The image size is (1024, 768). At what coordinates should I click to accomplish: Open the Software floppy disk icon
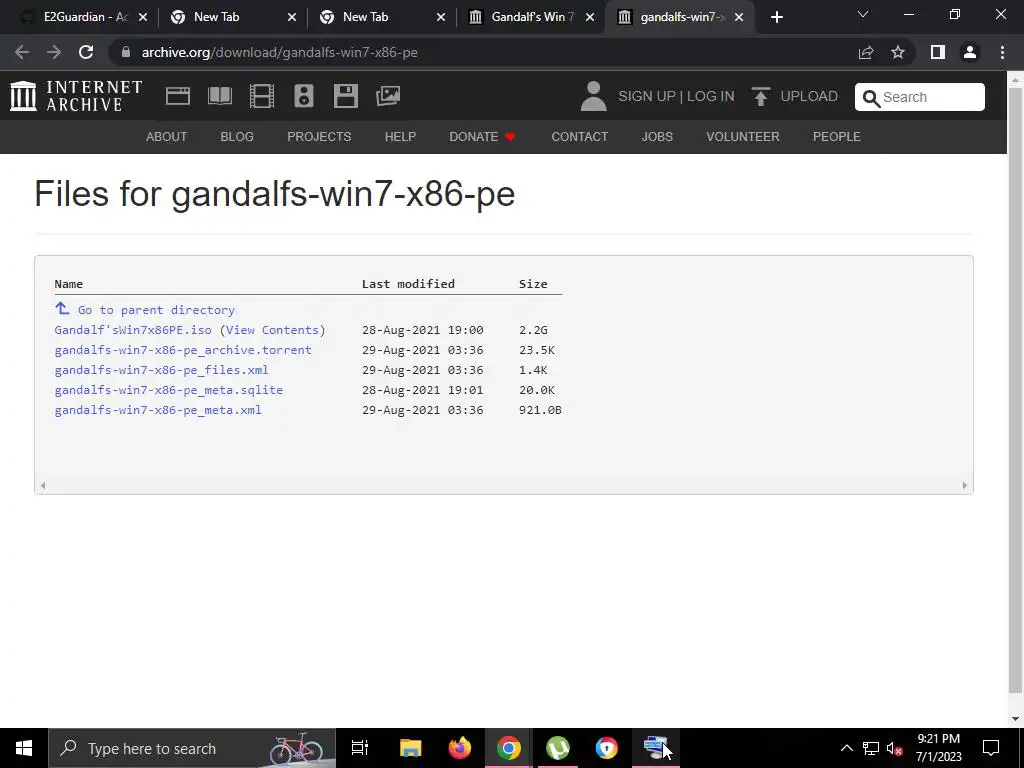point(345,96)
